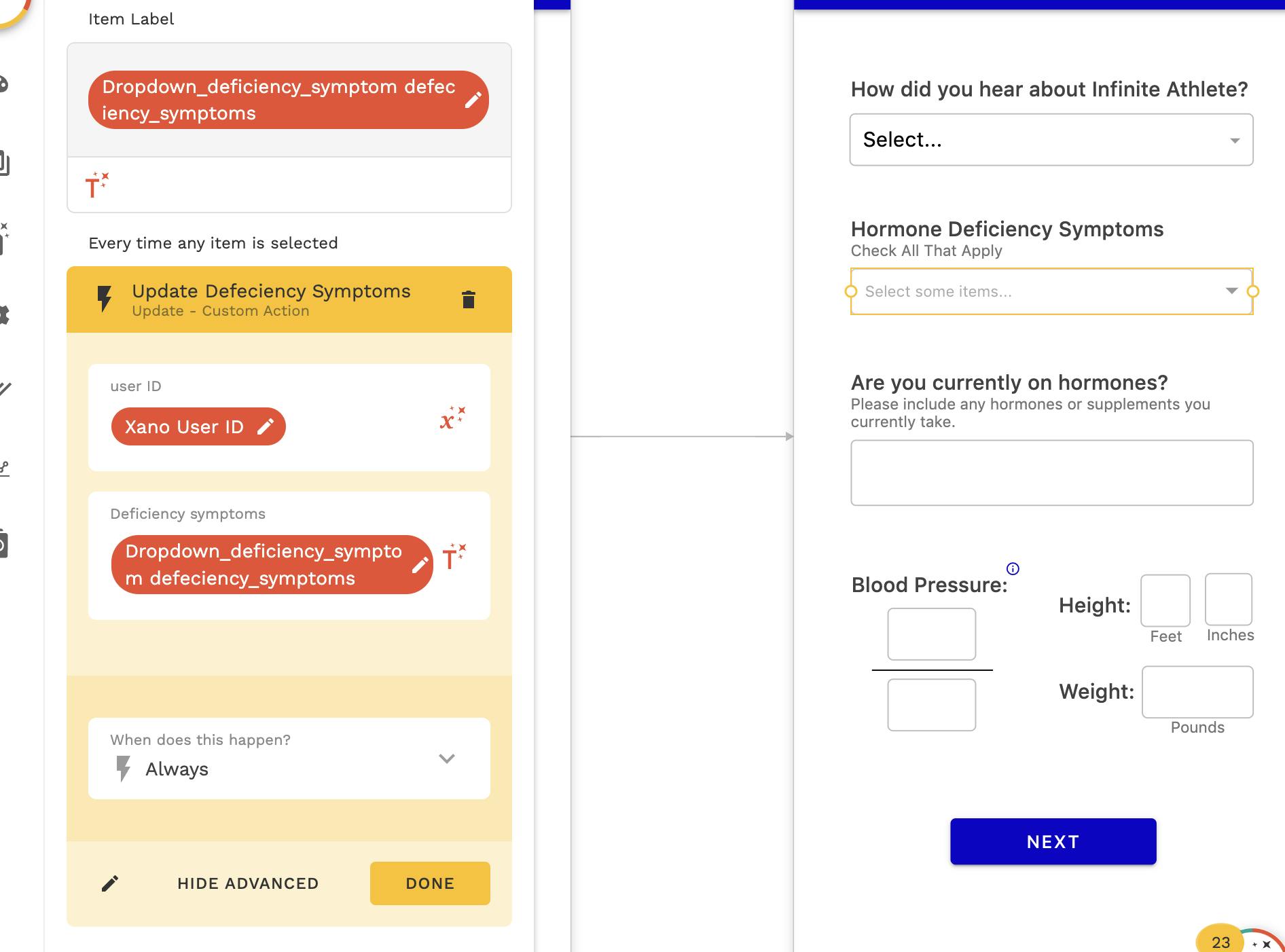
Task: Open the "How did you hear" Select dropdown
Action: coord(1051,140)
